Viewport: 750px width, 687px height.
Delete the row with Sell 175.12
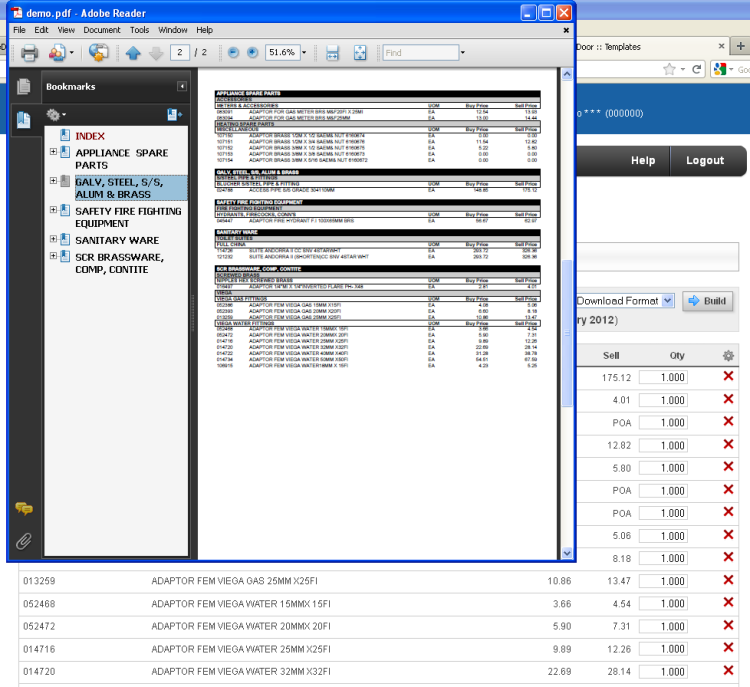727,376
